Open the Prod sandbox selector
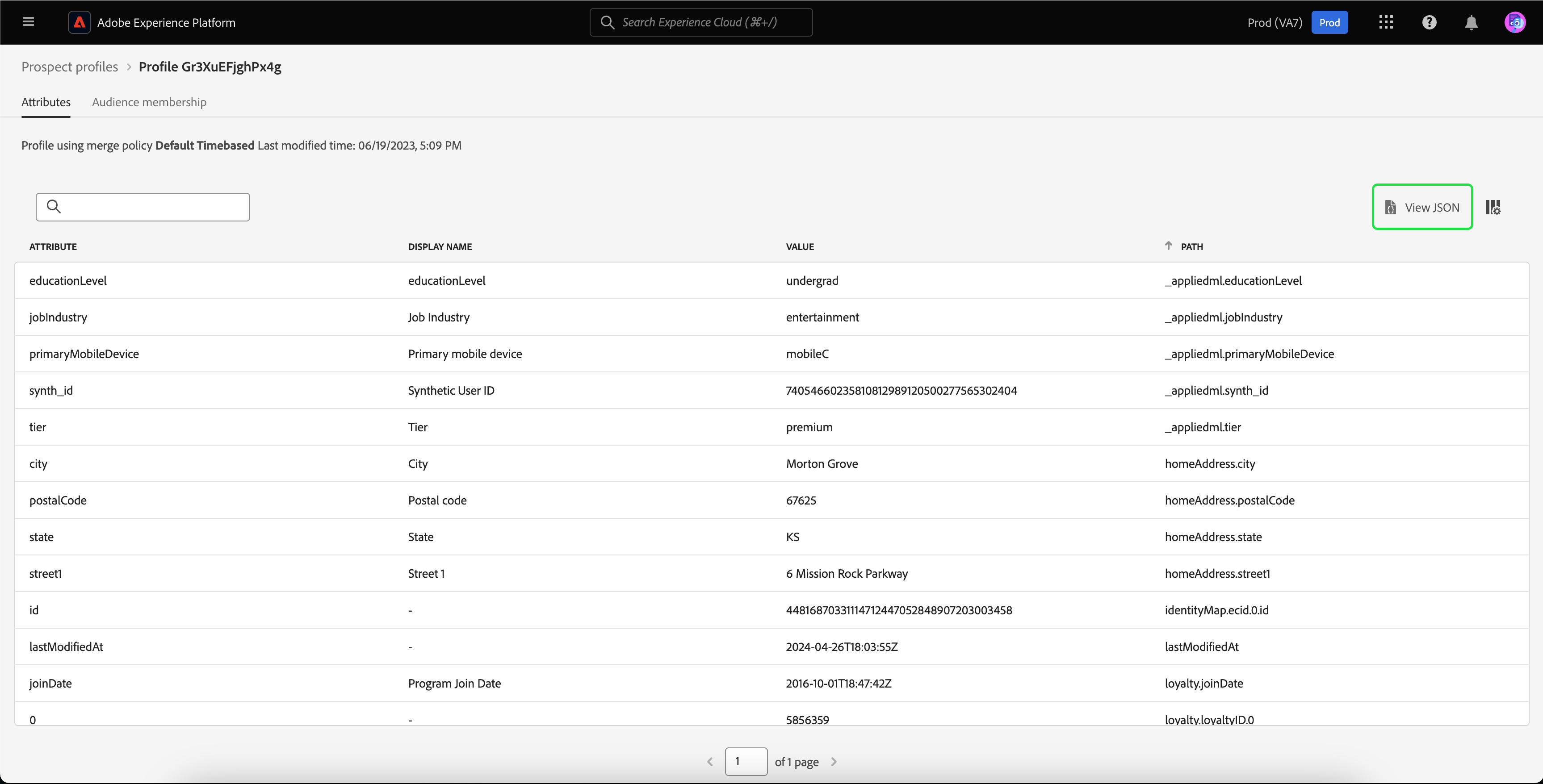 [x=1329, y=22]
